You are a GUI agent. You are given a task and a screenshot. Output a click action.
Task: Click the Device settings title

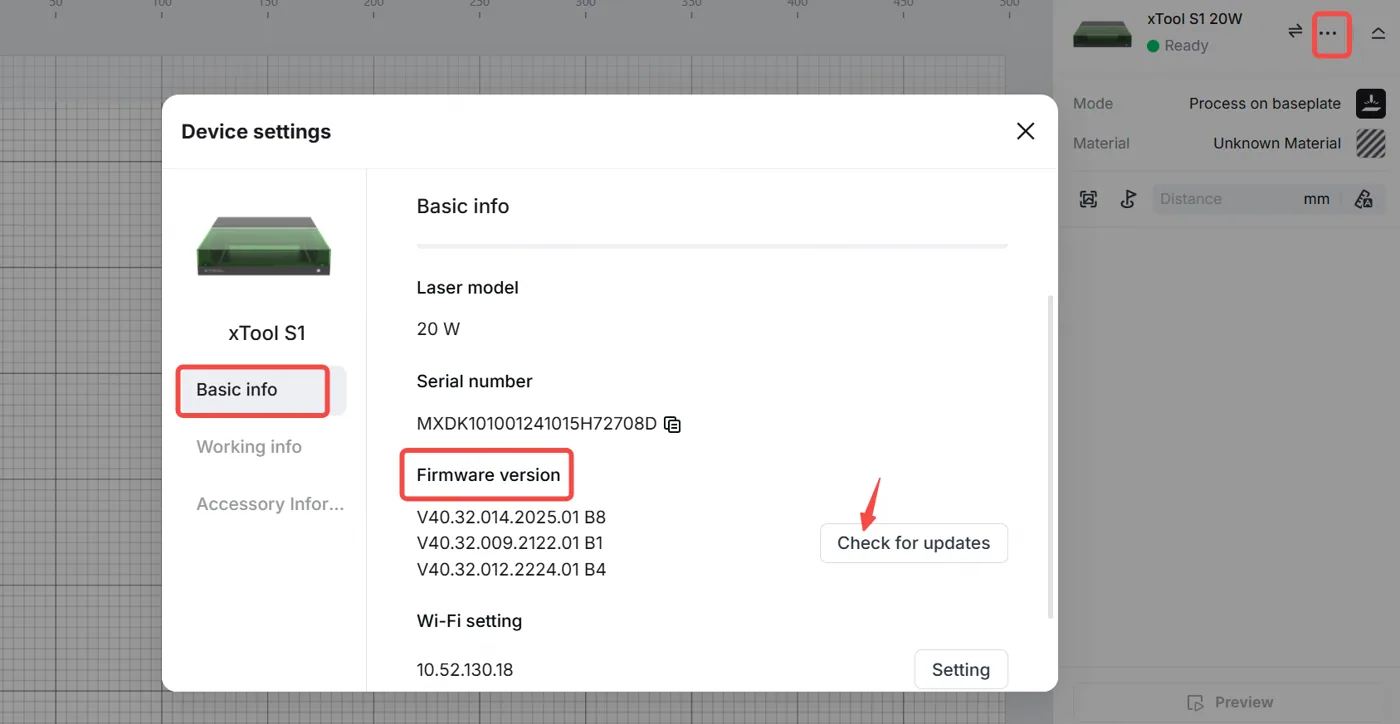click(256, 132)
